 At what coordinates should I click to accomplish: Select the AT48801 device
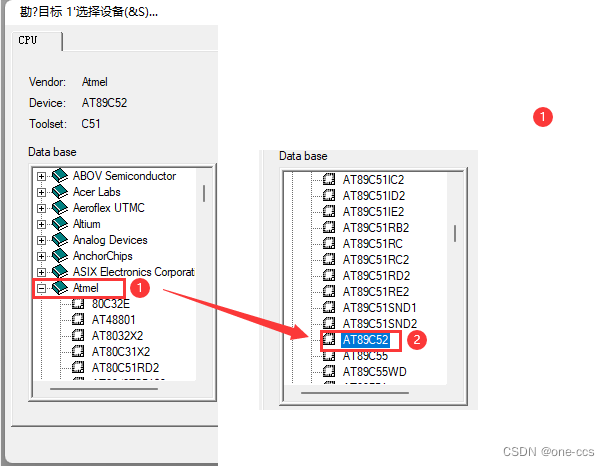point(114,320)
